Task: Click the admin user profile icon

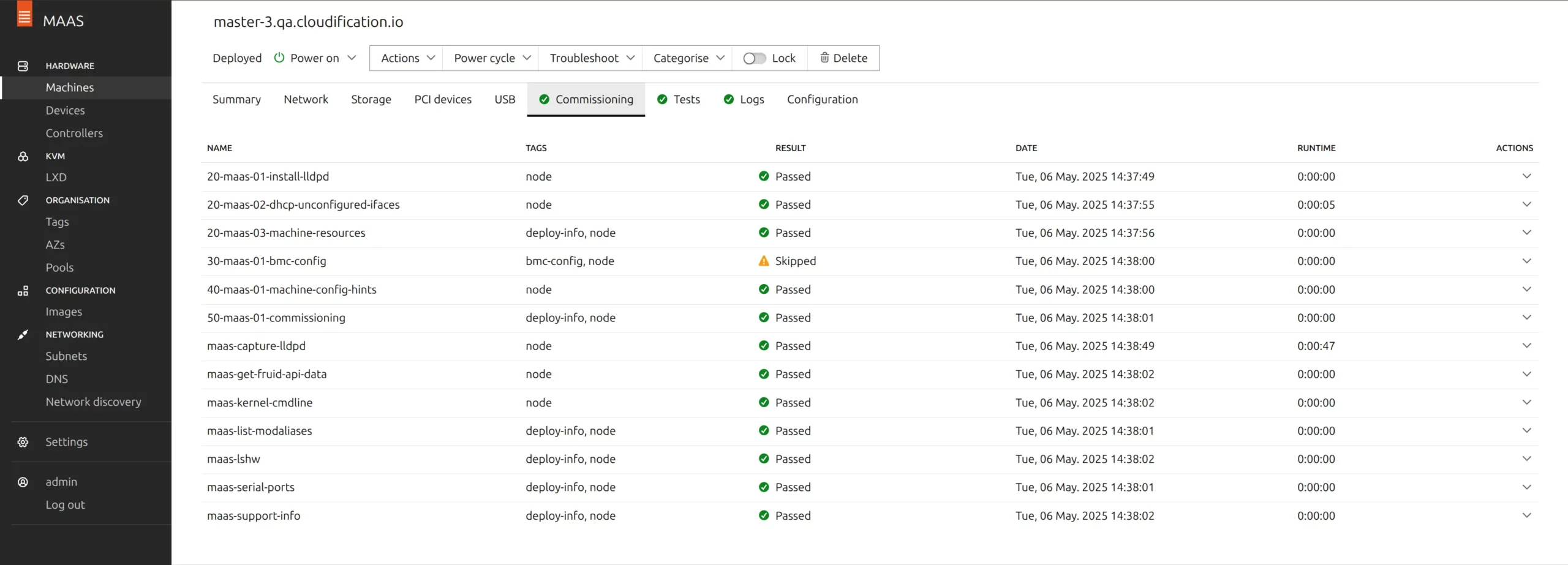Action: click(x=23, y=482)
